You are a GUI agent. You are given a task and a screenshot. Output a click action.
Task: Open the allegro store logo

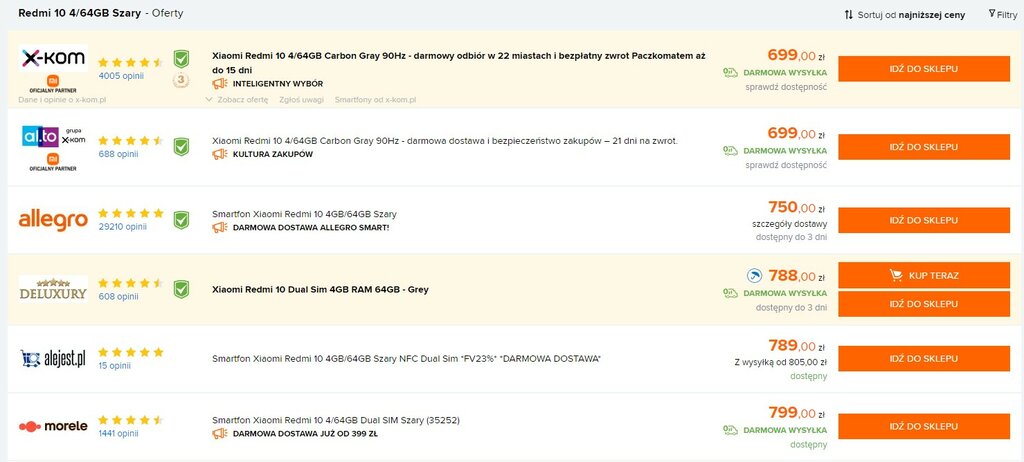(x=54, y=220)
